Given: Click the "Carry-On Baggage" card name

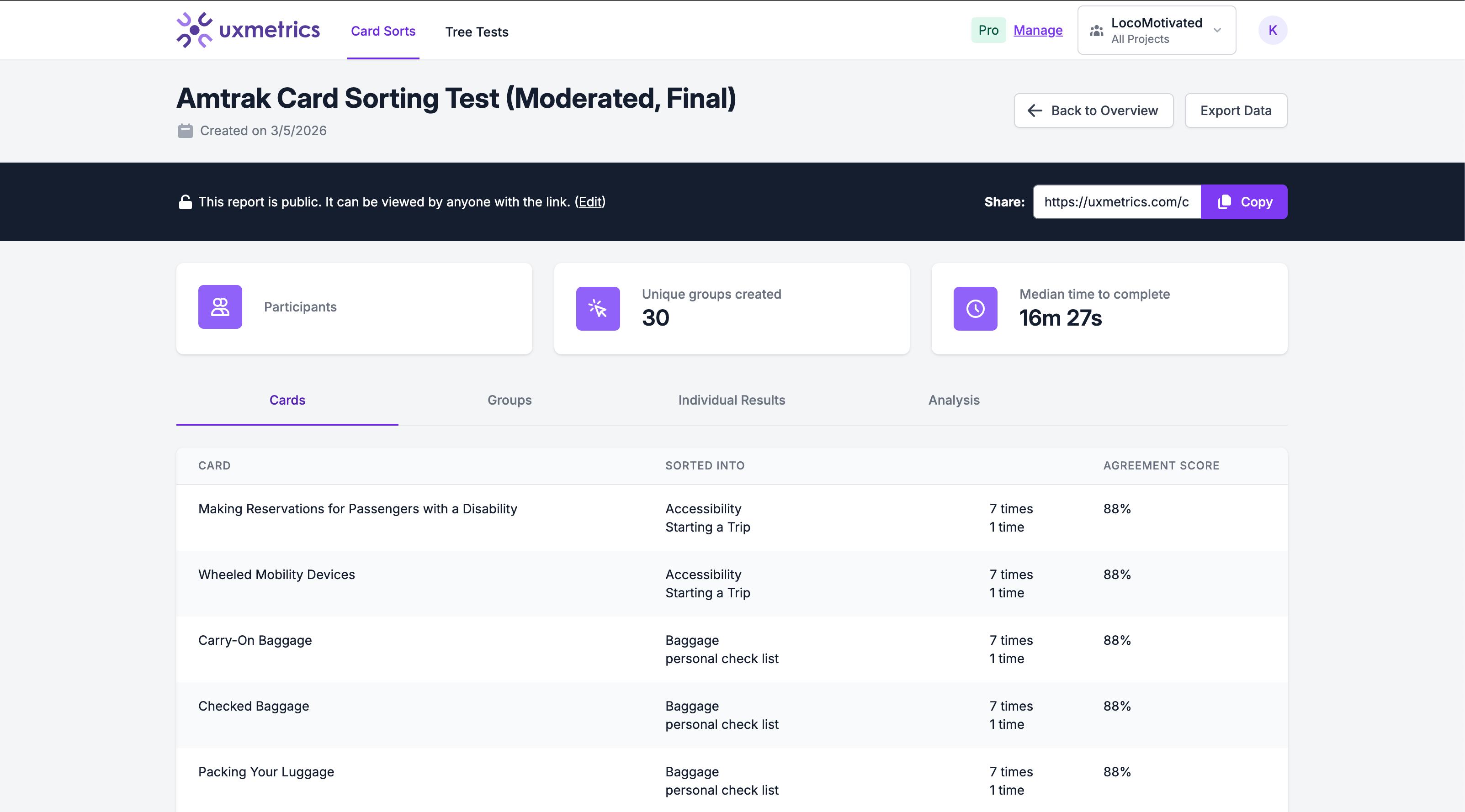Looking at the screenshot, I should pyautogui.click(x=255, y=640).
